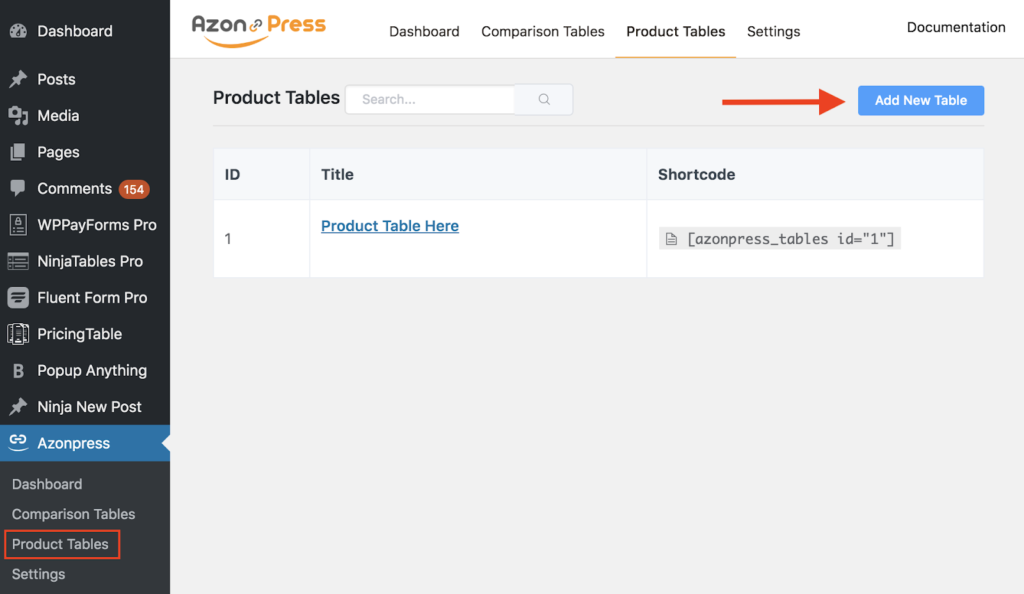Click the Comments speech bubble icon

18,189
